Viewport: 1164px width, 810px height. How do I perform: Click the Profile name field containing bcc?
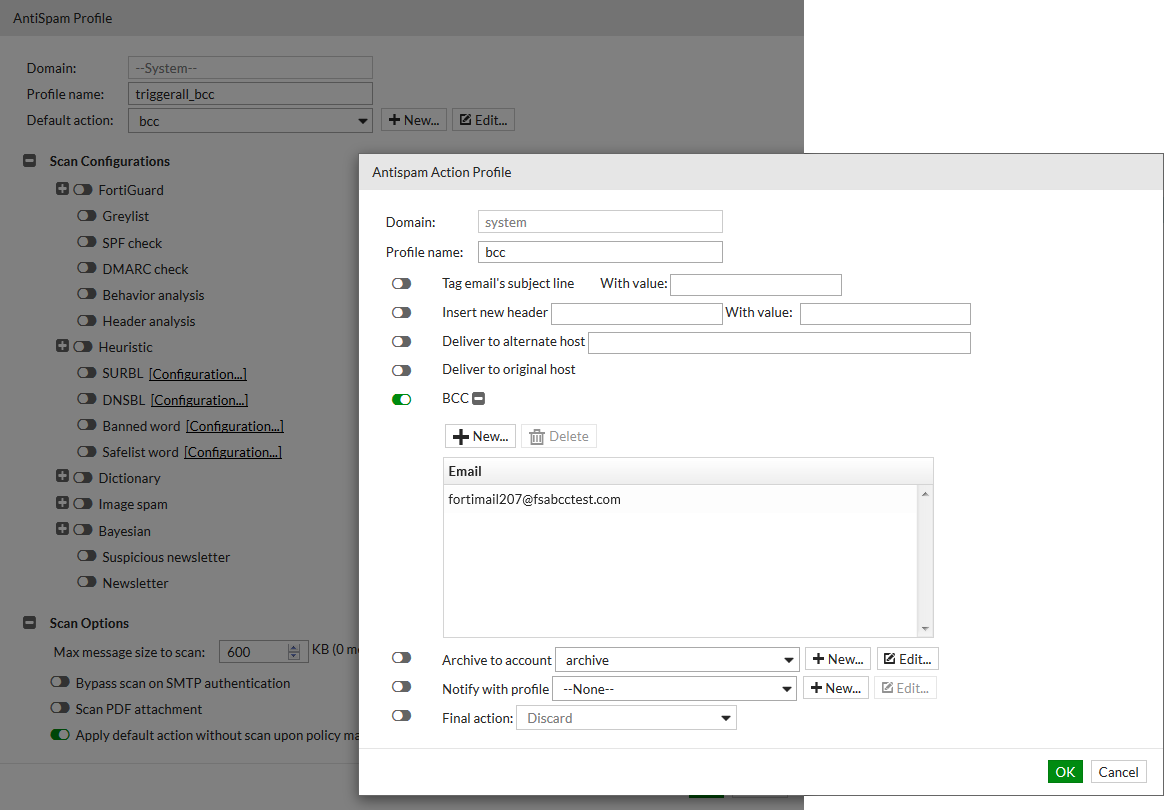pyautogui.click(x=600, y=252)
